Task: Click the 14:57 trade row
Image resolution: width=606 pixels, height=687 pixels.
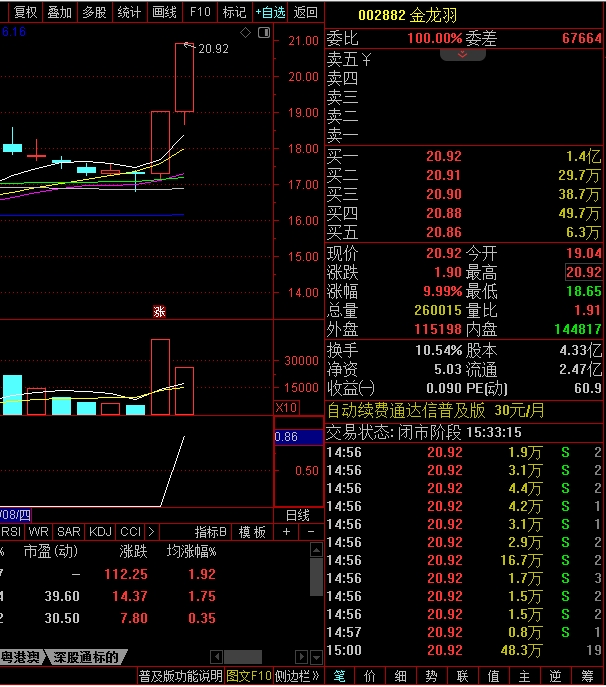Action: click(464, 632)
